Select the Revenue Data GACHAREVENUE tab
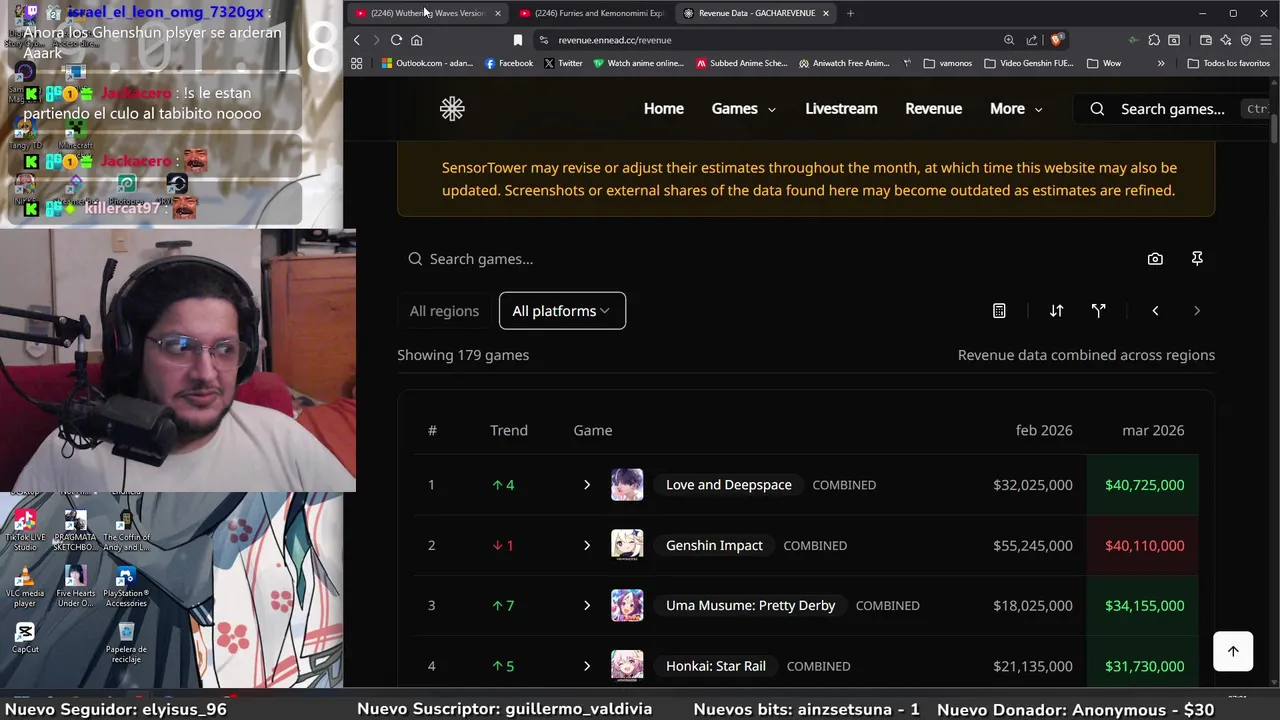 757,13
